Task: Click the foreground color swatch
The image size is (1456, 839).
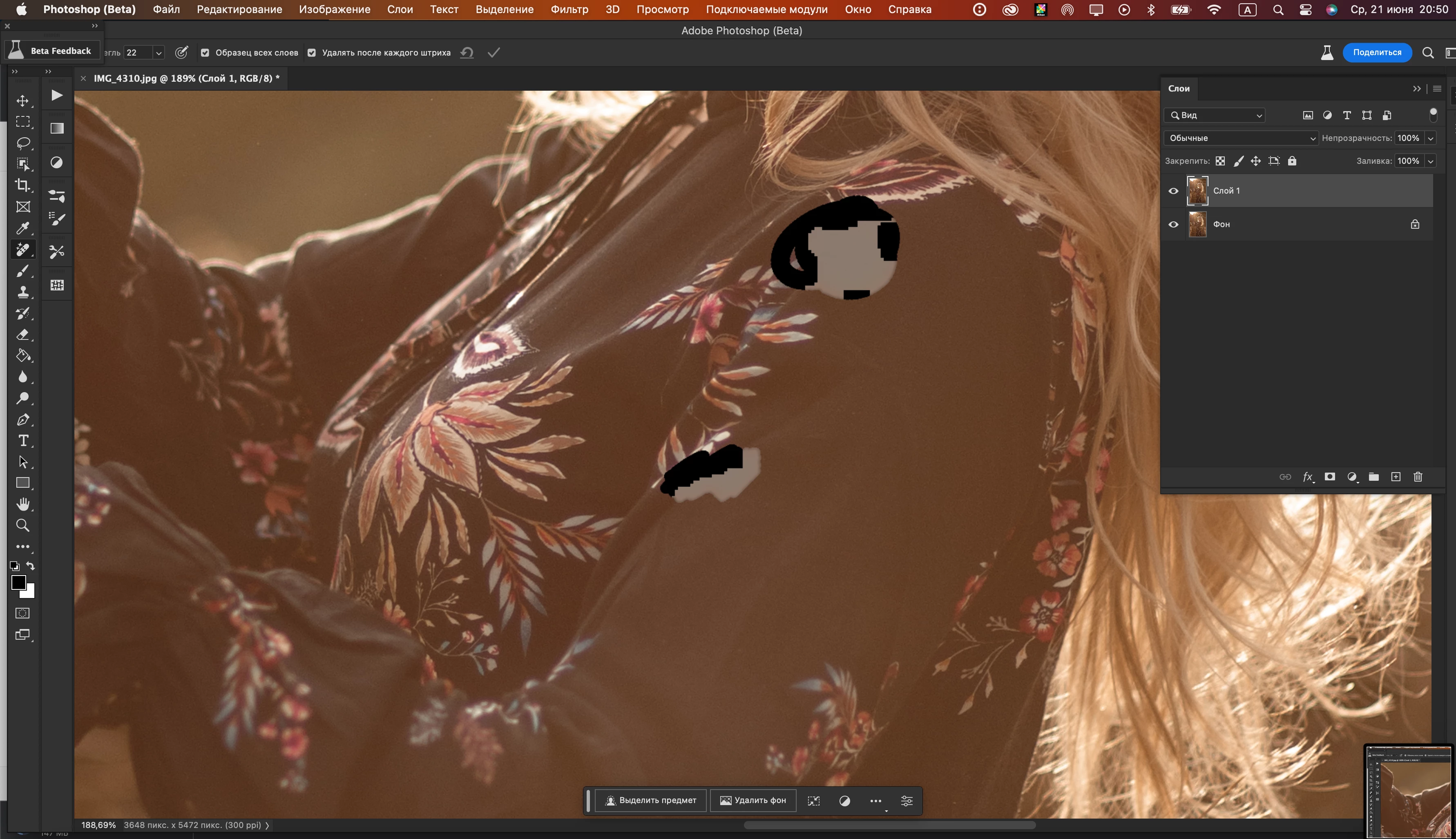Action: tap(18, 582)
